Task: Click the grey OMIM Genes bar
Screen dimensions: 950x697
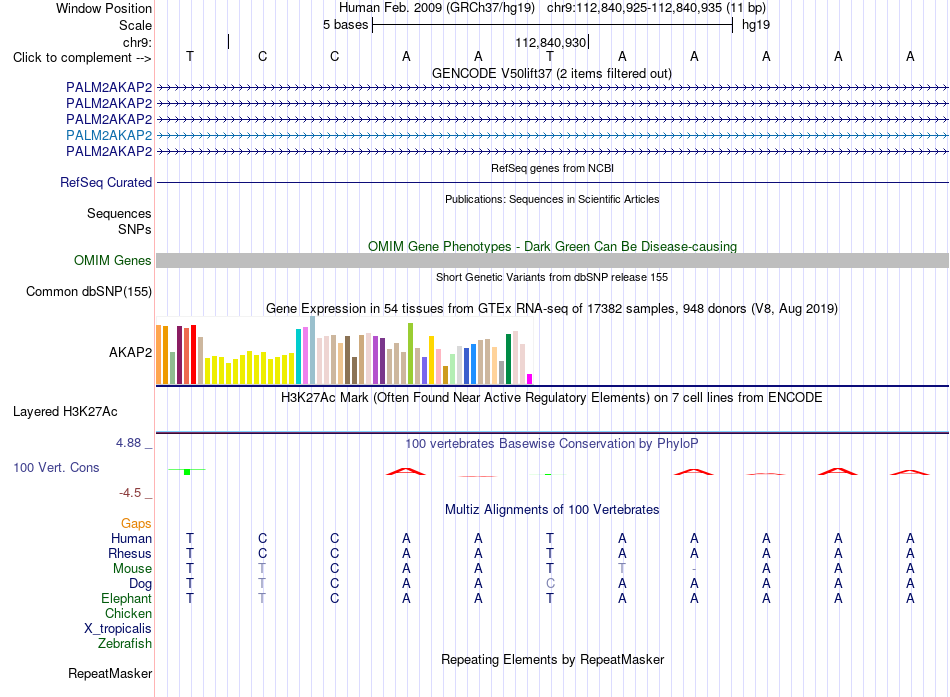Action: click(552, 261)
